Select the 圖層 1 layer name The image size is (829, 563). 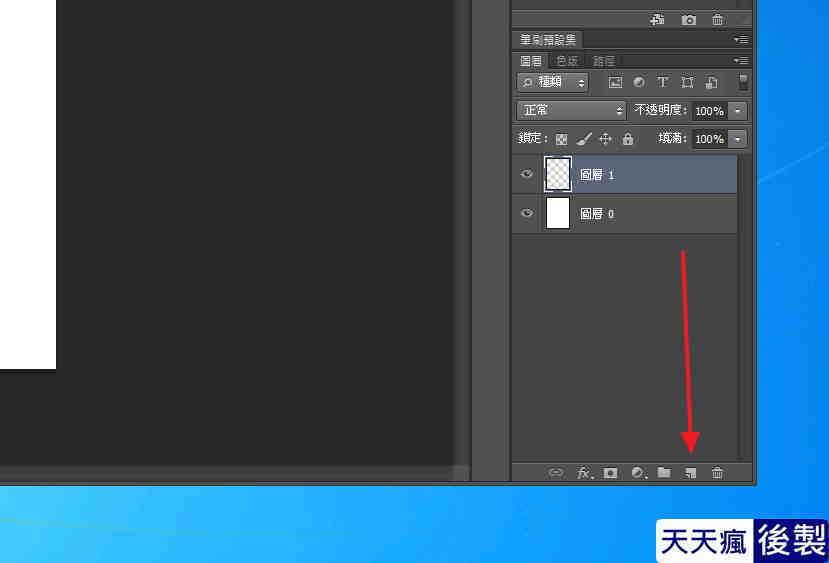(597, 175)
